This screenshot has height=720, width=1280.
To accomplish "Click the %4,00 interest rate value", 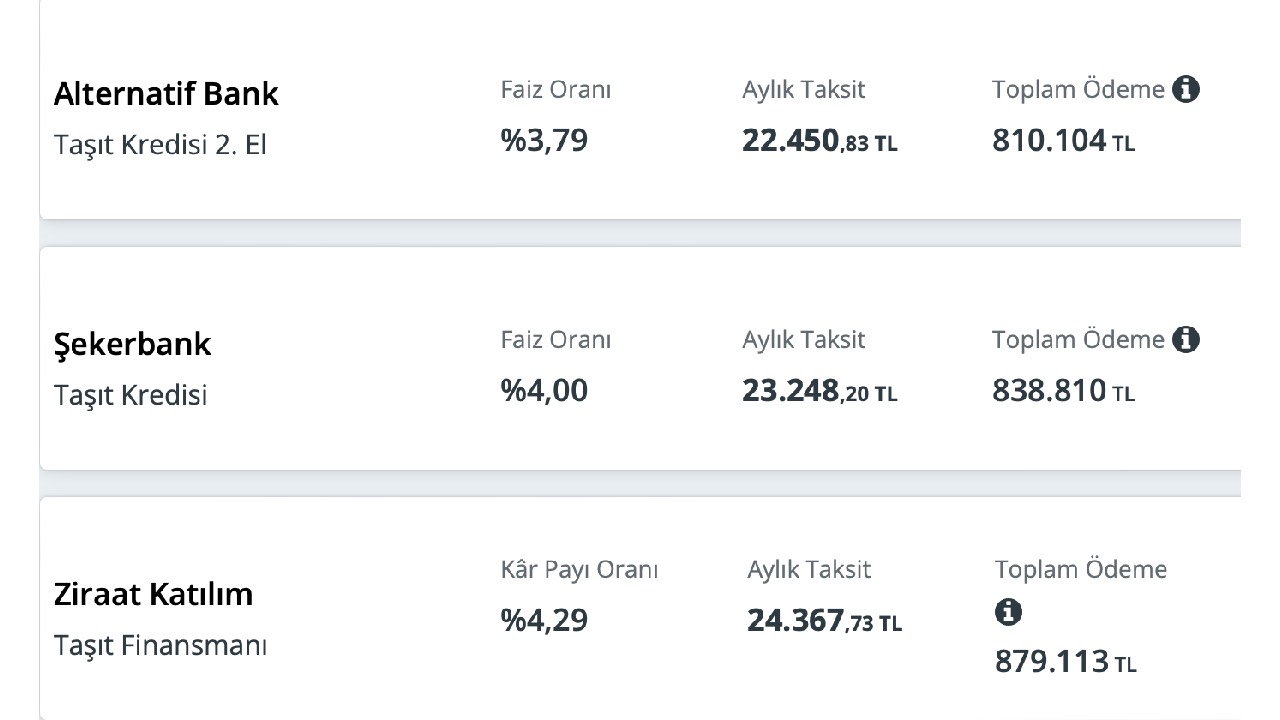I will pyautogui.click(x=544, y=390).
